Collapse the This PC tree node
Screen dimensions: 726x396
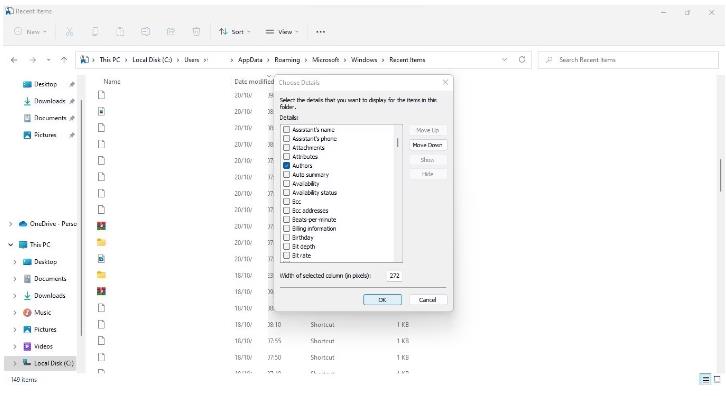11,245
